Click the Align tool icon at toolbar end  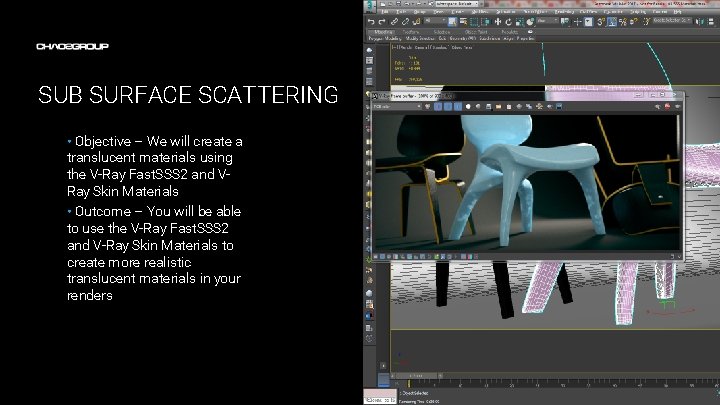tap(712, 22)
